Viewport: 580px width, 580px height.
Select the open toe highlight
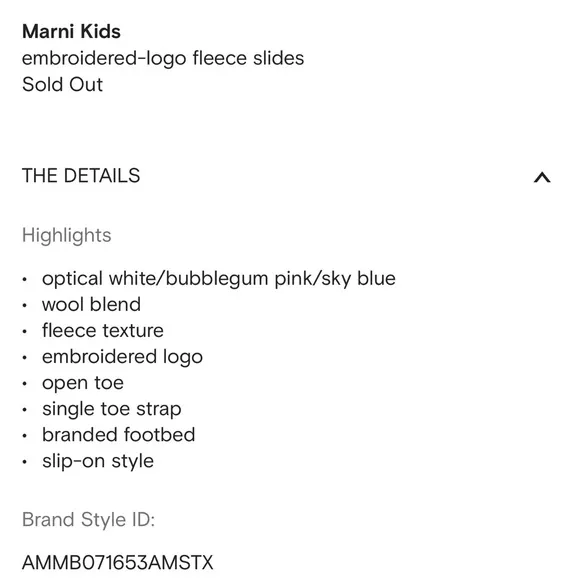(x=82, y=384)
